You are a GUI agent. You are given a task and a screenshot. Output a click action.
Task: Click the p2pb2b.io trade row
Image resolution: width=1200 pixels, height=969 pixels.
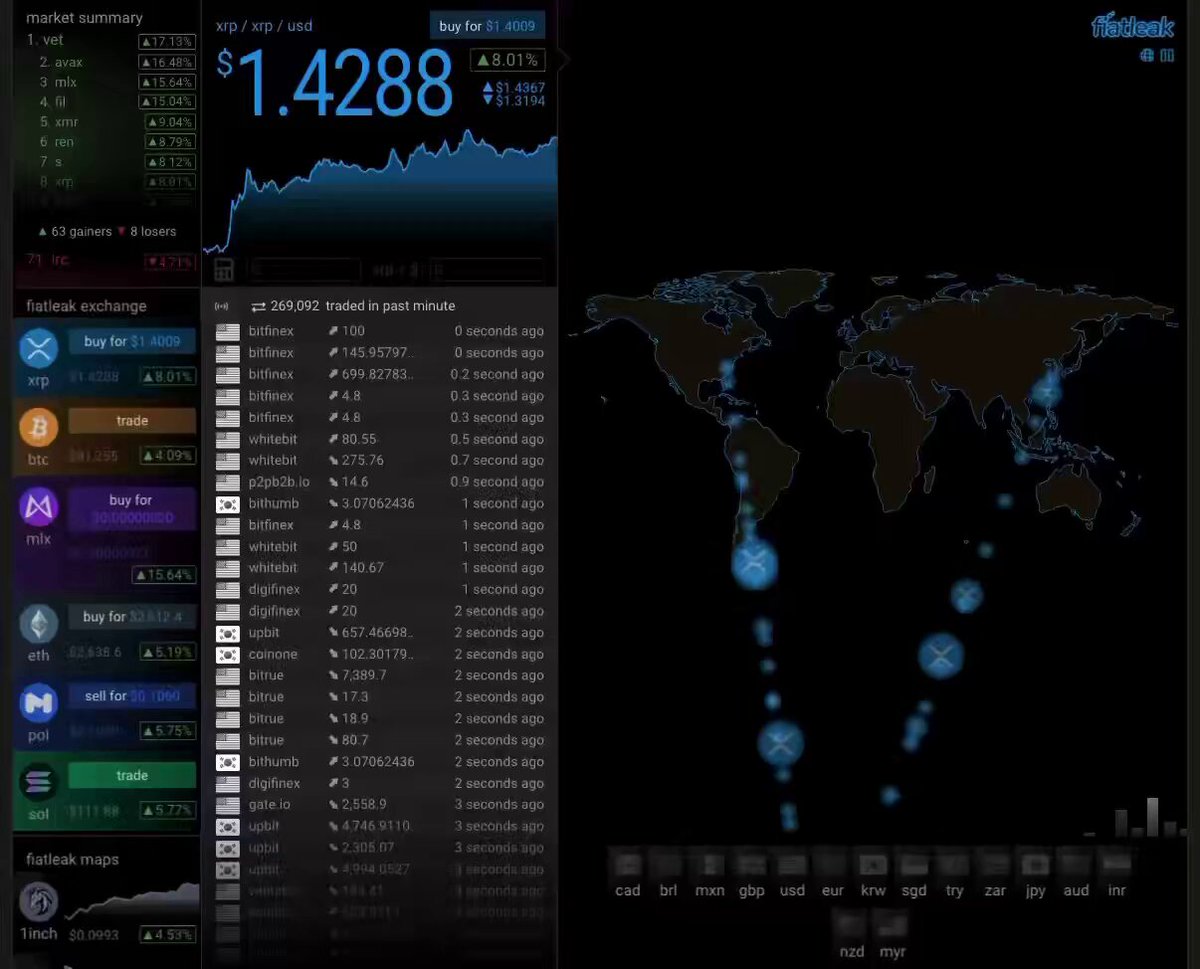tap(380, 482)
